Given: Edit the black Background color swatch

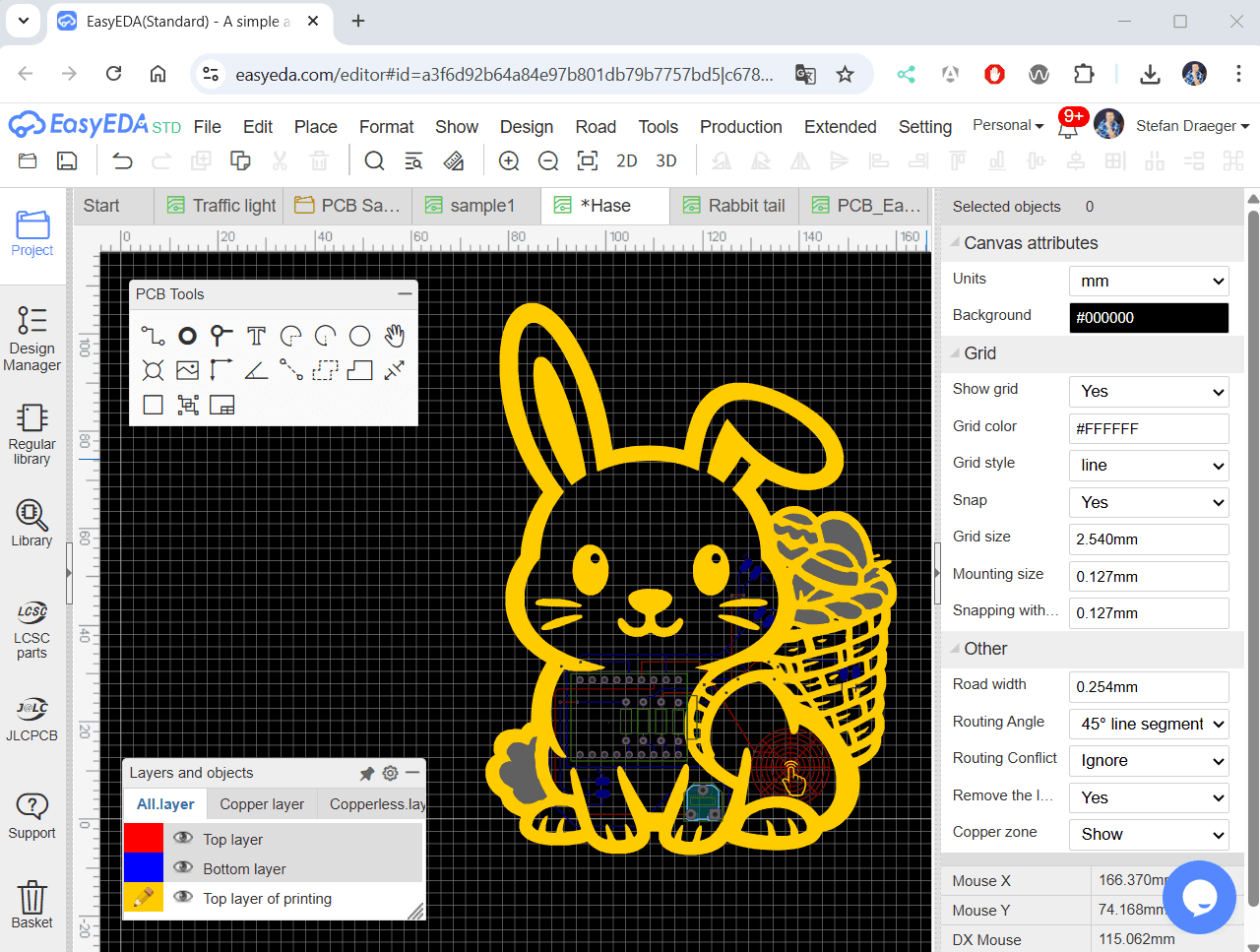Looking at the screenshot, I should coord(1149,318).
